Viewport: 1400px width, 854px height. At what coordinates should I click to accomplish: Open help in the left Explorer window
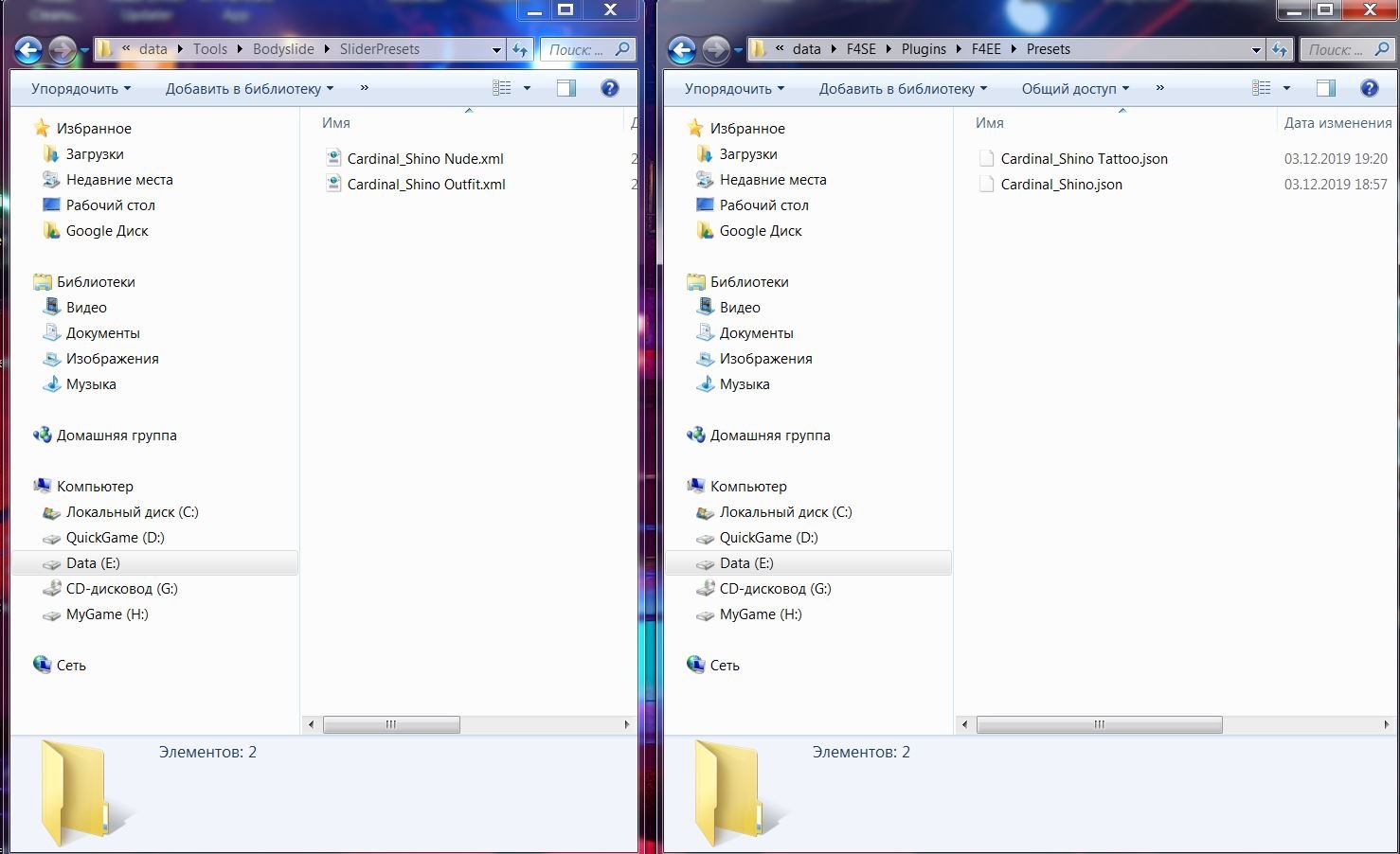[610, 88]
